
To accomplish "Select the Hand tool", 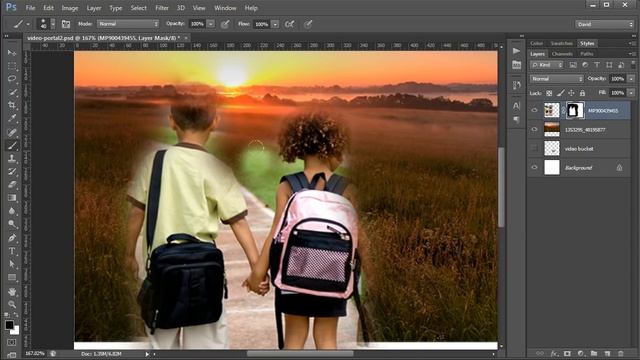I will [12, 291].
